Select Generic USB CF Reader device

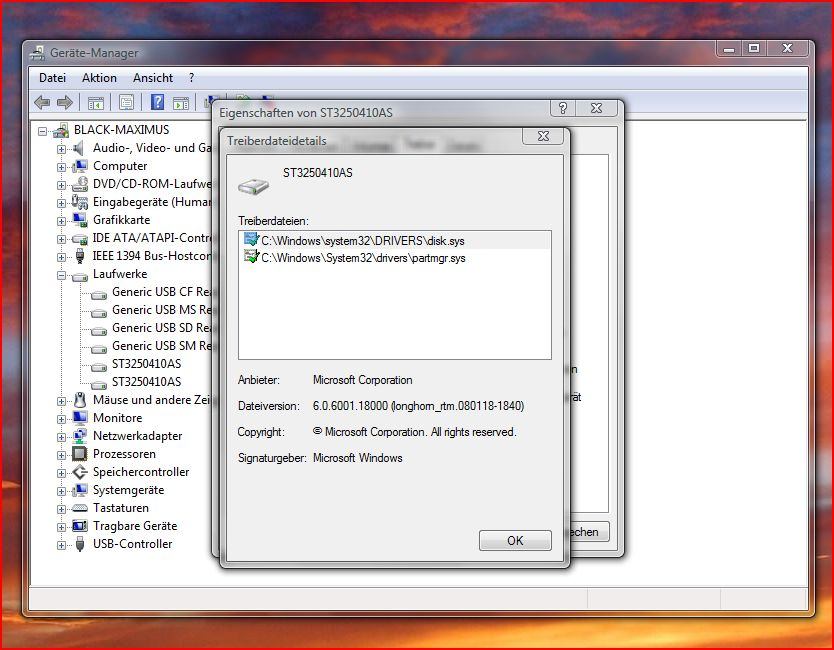[x=162, y=292]
